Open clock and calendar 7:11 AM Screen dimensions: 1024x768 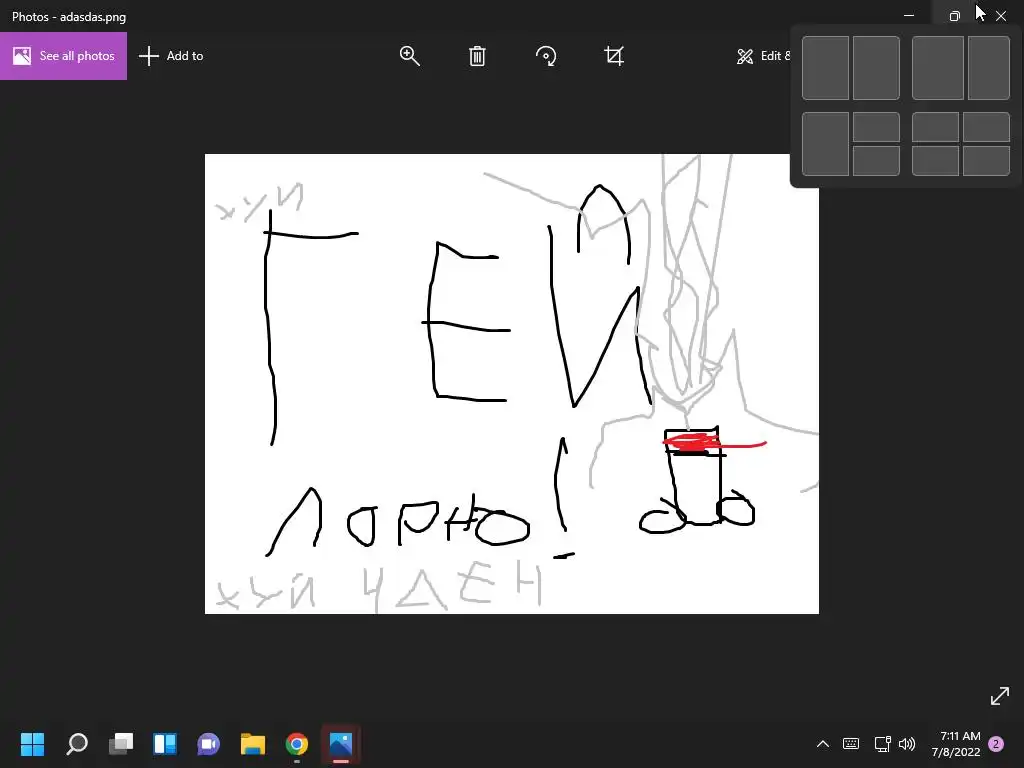tap(956, 744)
